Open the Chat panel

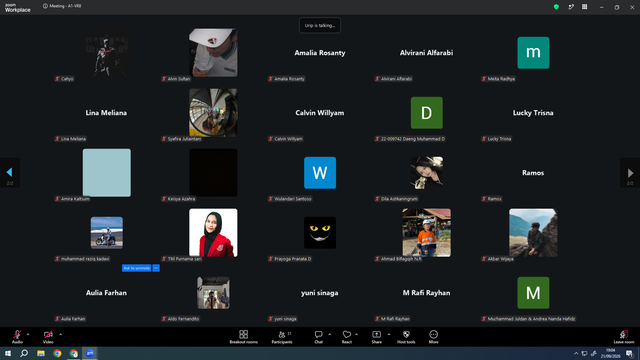pos(318,337)
